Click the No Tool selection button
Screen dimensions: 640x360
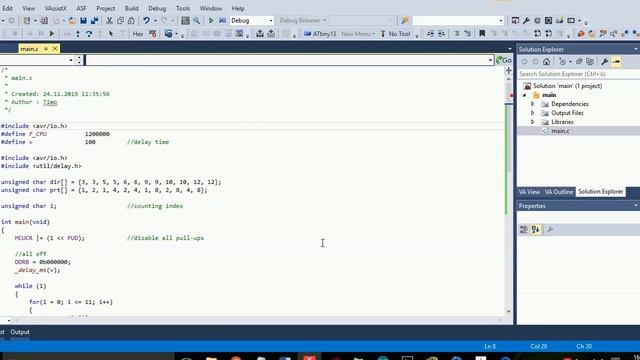395,34
